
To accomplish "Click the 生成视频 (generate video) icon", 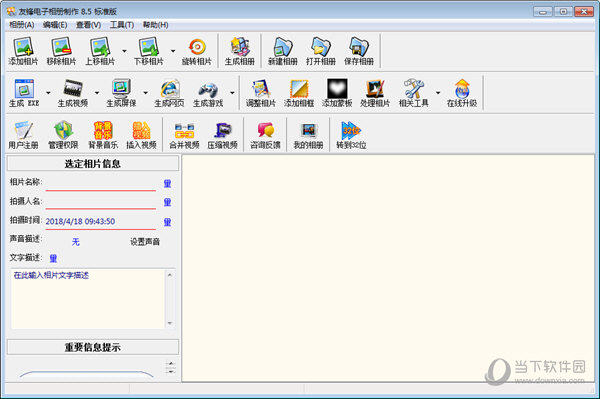I will 73,93.
